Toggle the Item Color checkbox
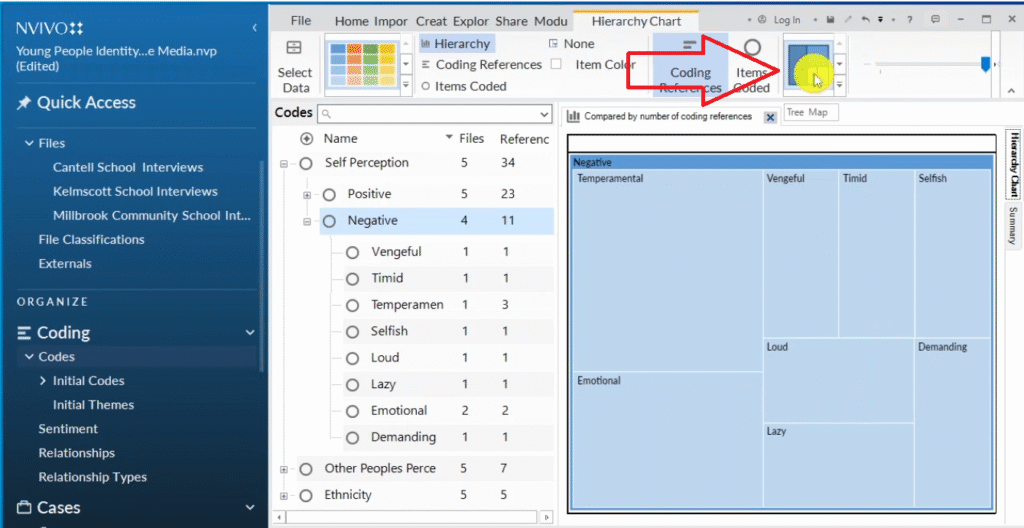The image size is (1024, 528). pos(556,65)
